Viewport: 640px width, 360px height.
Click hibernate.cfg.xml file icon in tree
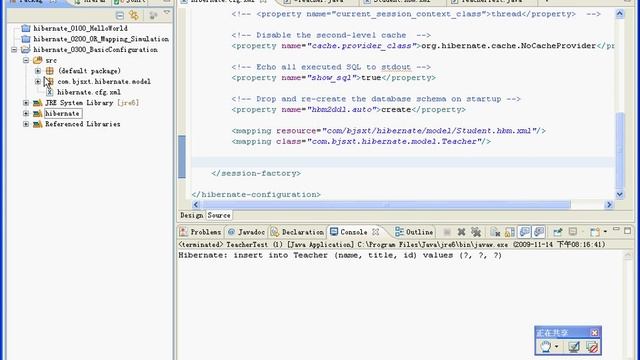pyautogui.click(x=49, y=92)
